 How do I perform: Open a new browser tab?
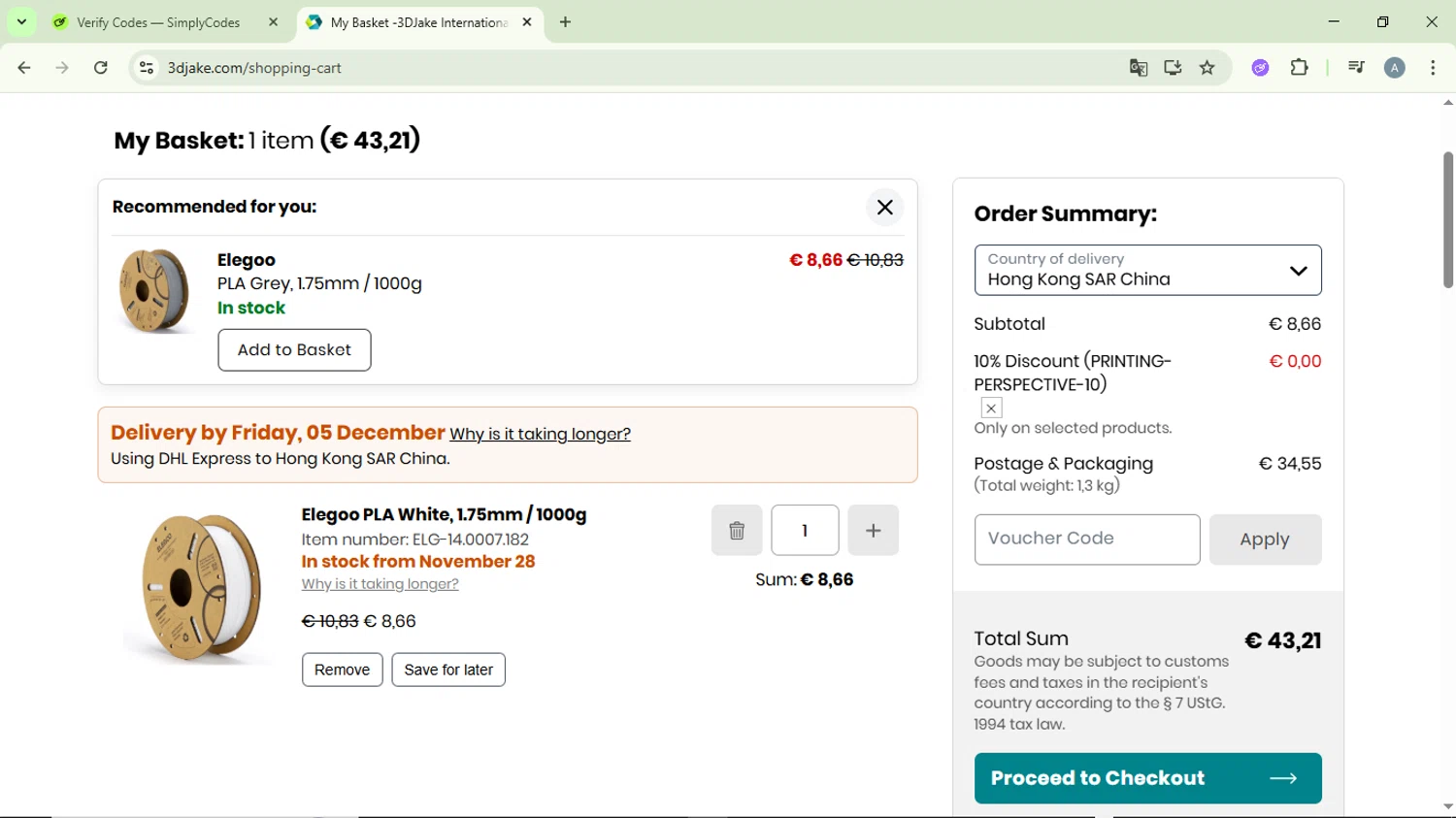coord(566,22)
